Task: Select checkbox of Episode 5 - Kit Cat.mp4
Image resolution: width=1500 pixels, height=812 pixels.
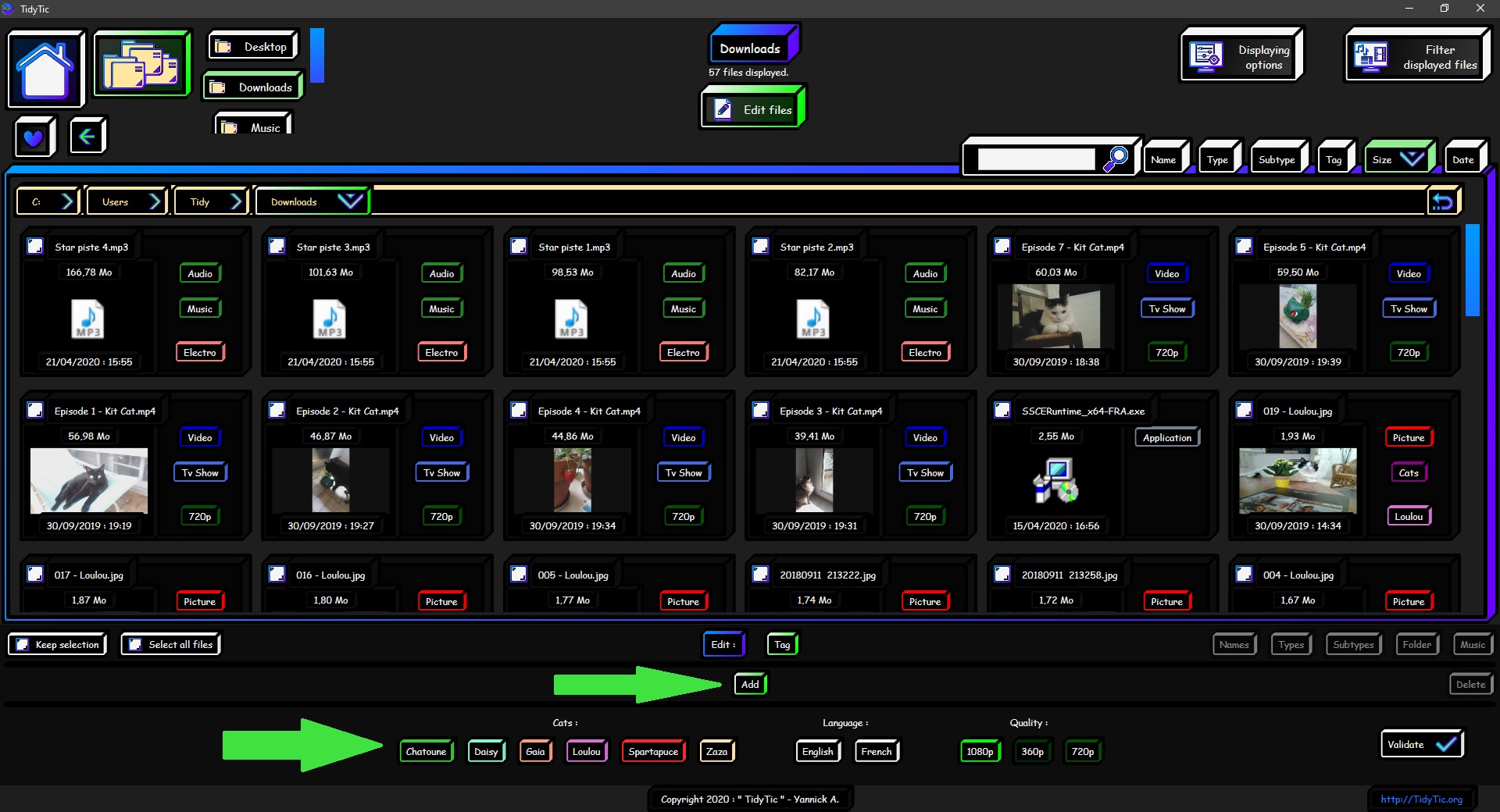Action: tap(1244, 247)
